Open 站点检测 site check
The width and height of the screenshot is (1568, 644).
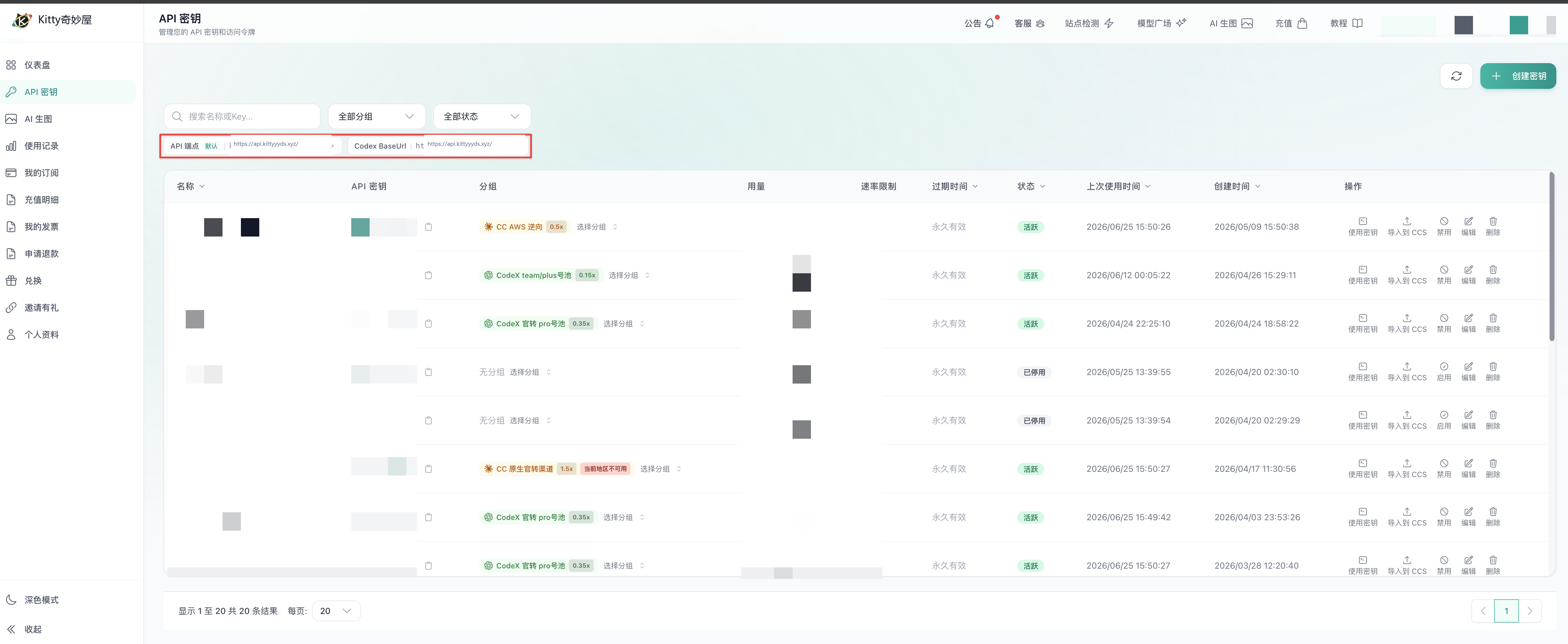tap(1089, 23)
